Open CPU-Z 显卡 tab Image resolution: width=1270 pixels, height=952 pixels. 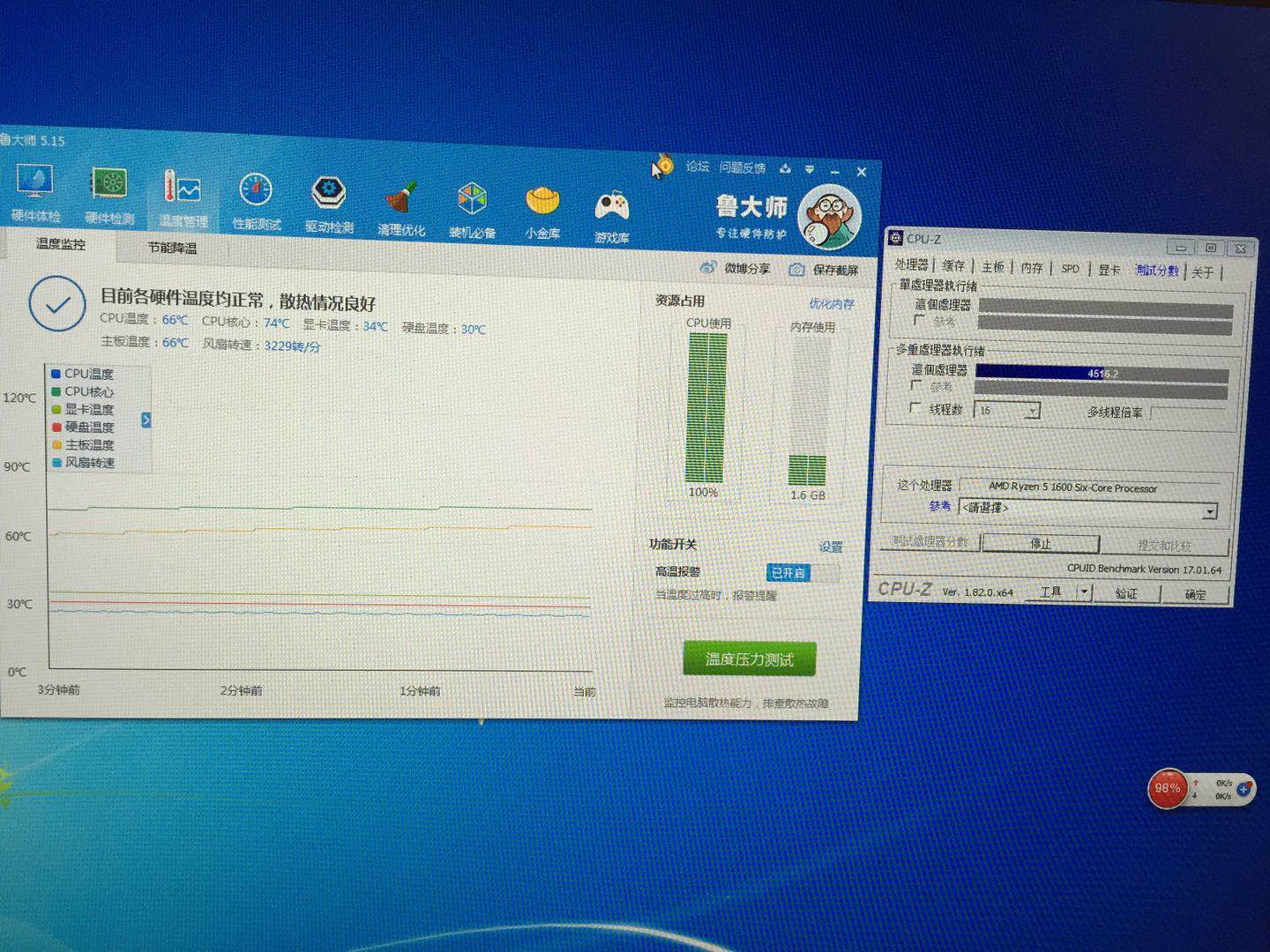pos(1109,270)
